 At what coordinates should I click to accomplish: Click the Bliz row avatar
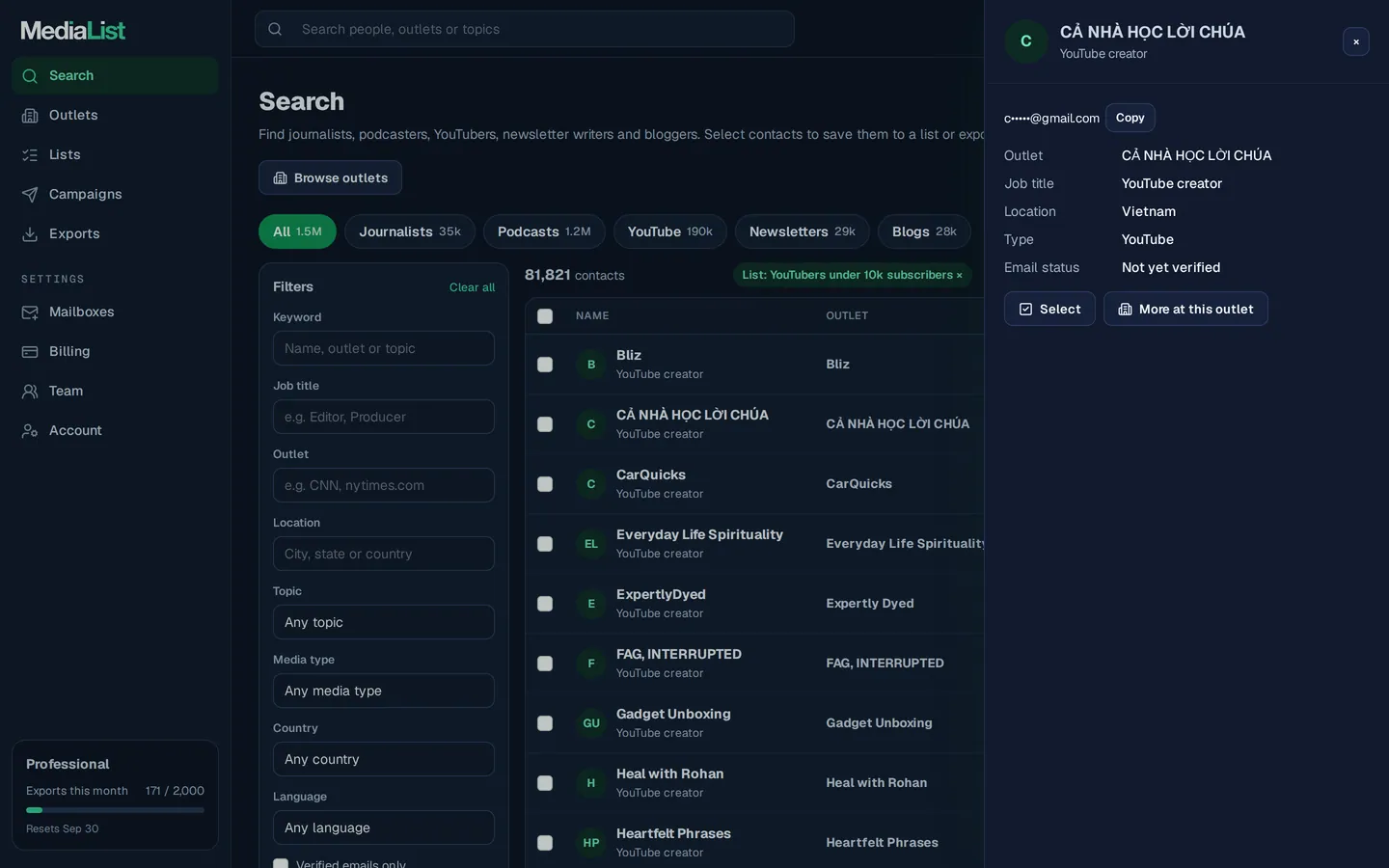pos(591,365)
